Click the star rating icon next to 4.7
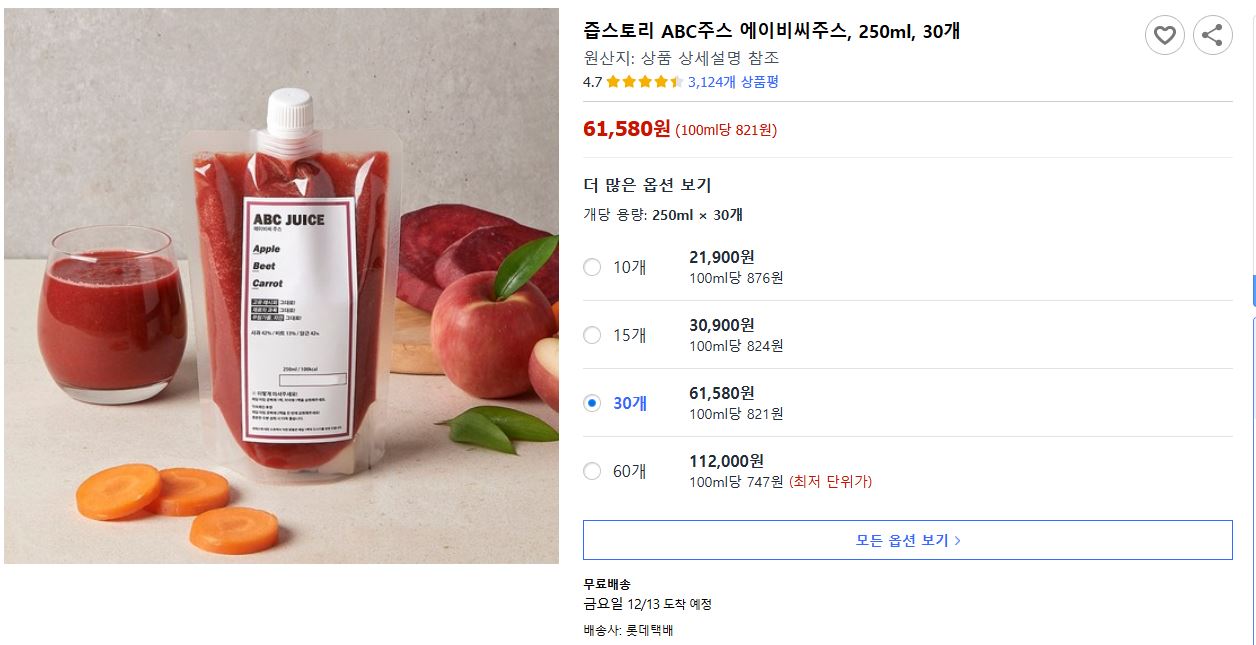1256x645 pixels. (642, 82)
